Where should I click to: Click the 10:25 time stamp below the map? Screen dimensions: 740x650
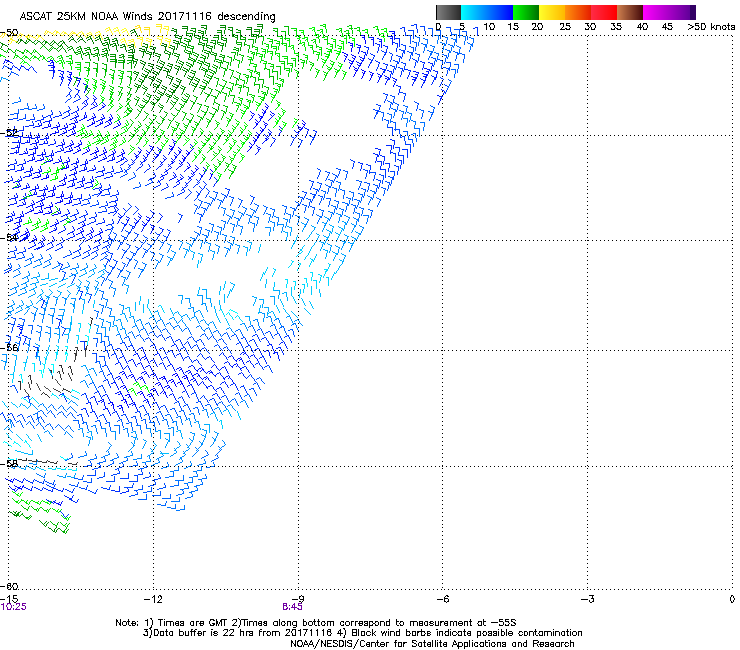[x=13, y=606]
